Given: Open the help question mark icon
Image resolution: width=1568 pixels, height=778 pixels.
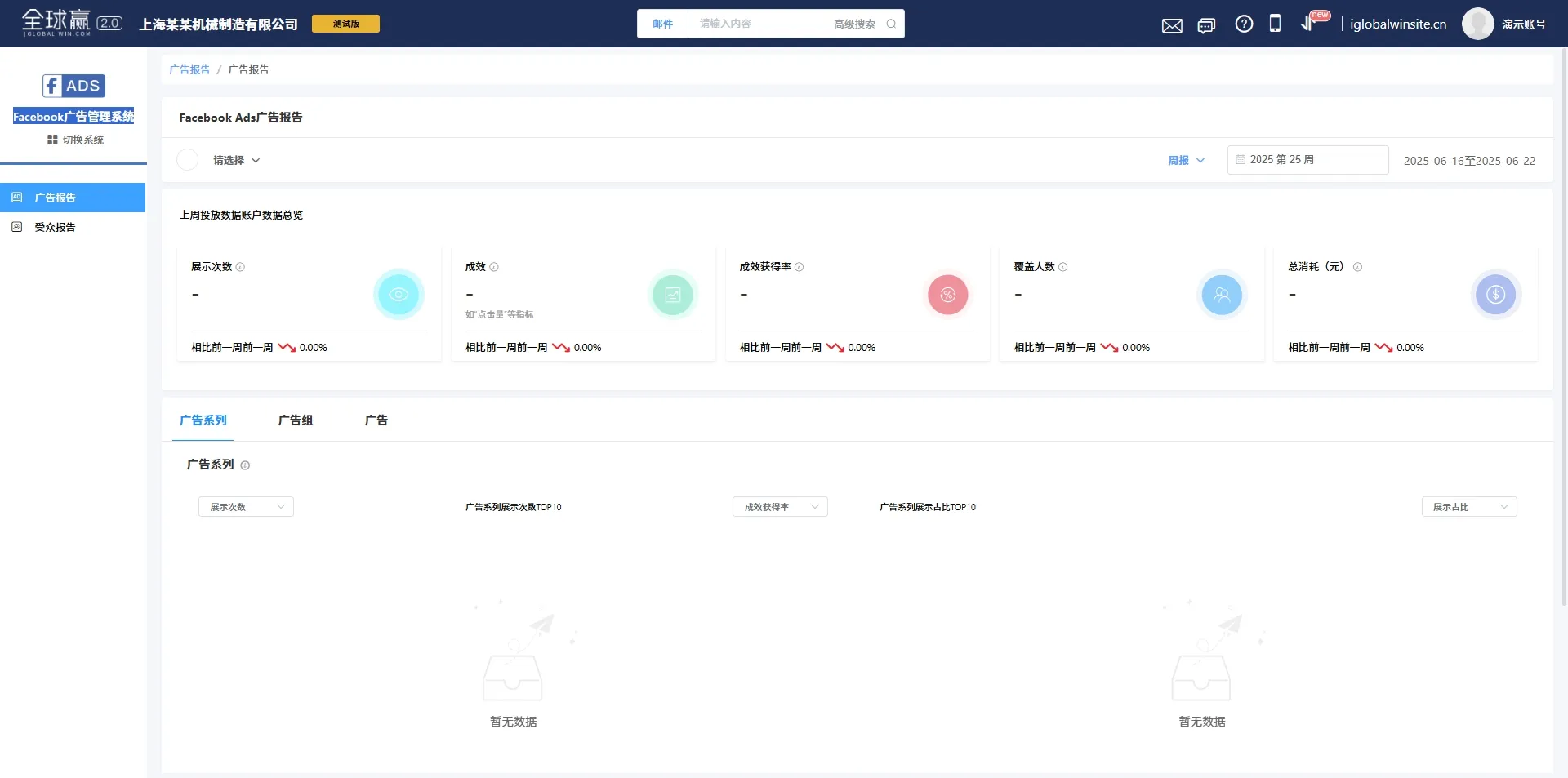Looking at the screenshot, I should (x=1244, y=24).
